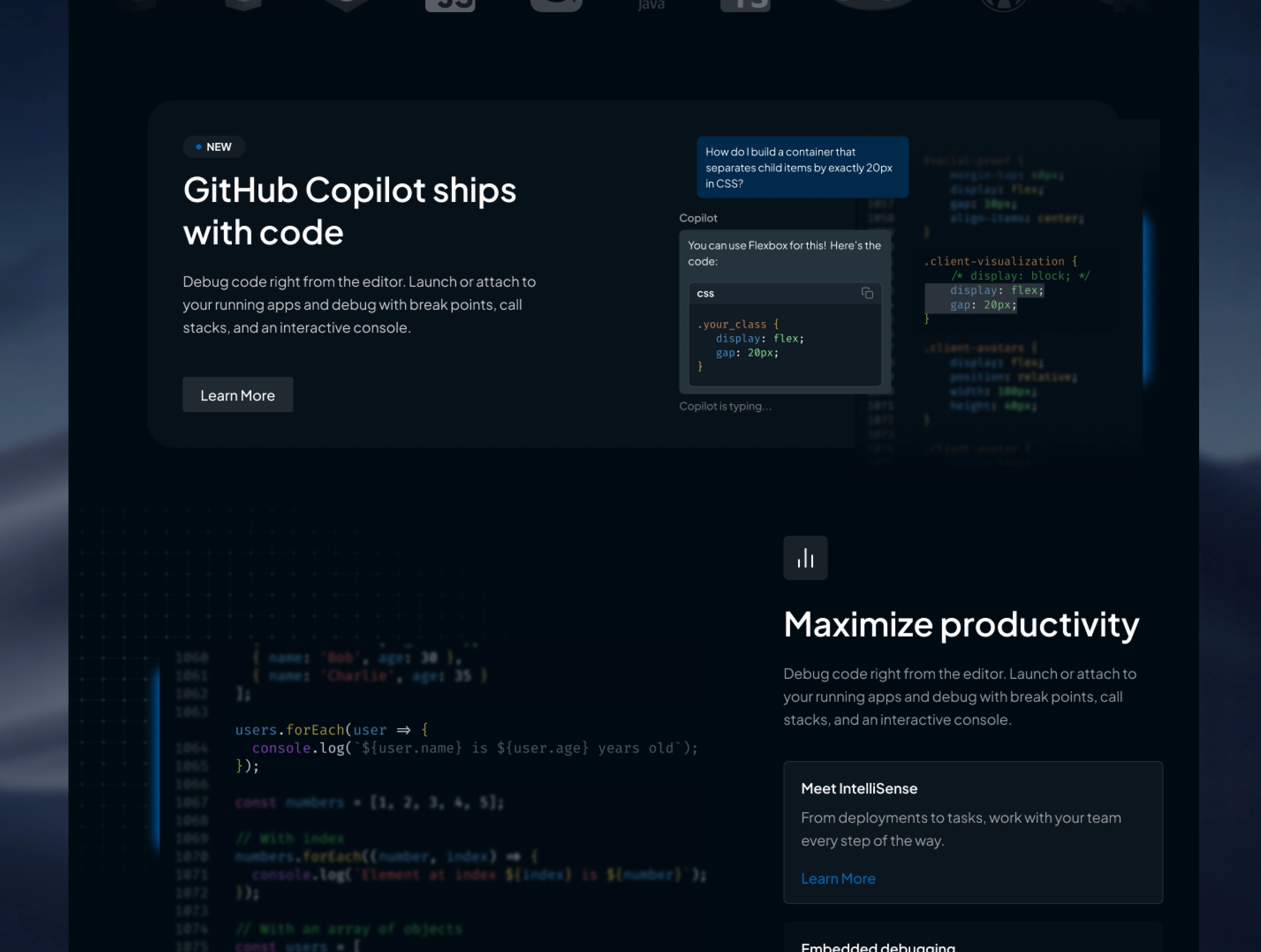Click the GitHub Copilot ships with code heading
The width and height of the screenshot is (1261, 952).
point(349,211)
